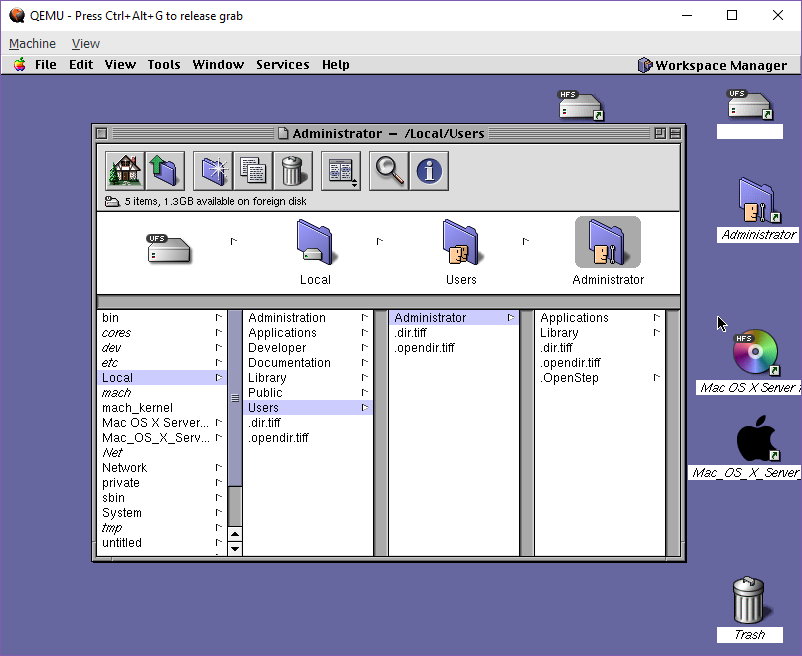Click the Duplicate files toolbar icon
This screenshot has height=656, width=802.
coord(253,171)
